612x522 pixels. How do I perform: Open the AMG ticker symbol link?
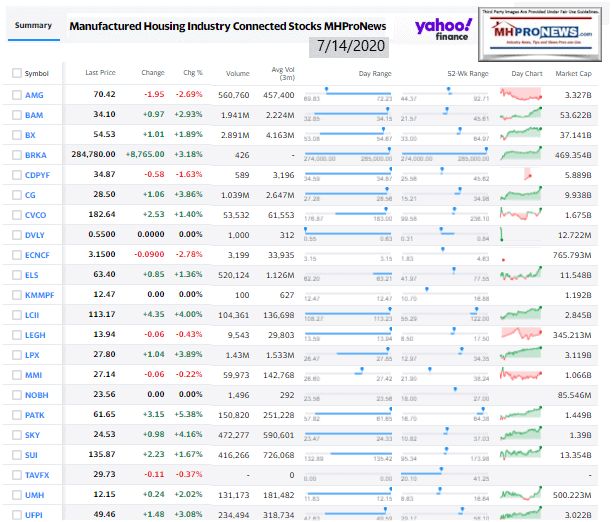[34, 94]
